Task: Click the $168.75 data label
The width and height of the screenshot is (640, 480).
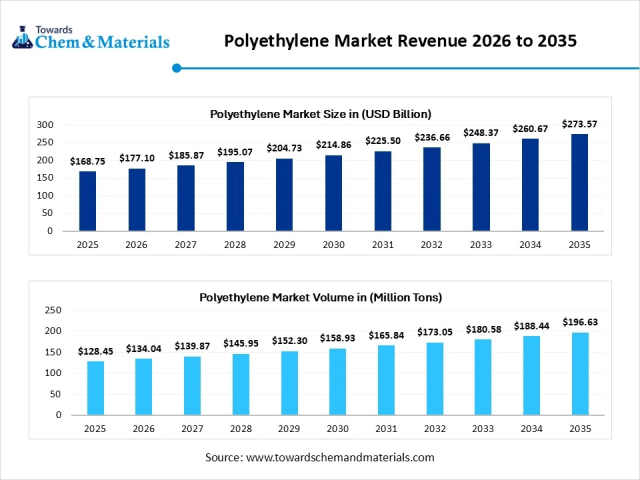Action: tap(88, 161)
